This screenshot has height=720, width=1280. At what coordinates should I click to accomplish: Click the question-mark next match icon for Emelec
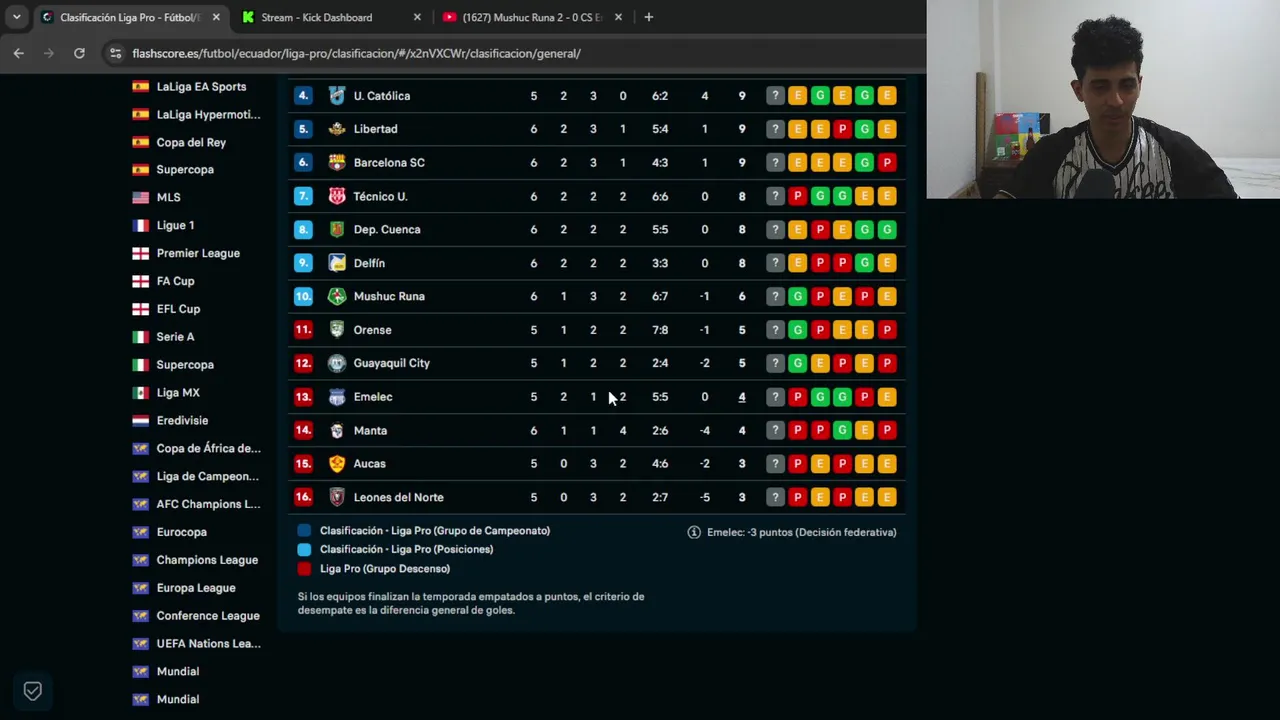coord(775,397)
